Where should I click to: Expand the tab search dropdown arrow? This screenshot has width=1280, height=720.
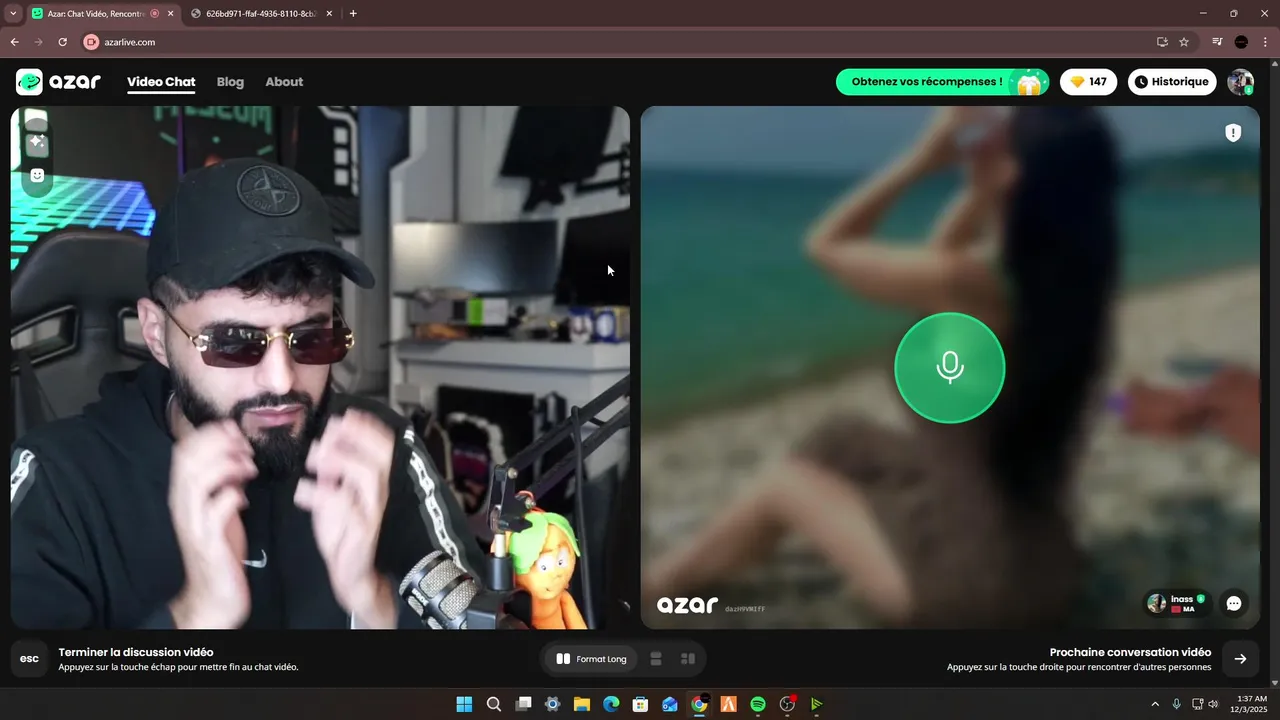click(x=12, y=13)
